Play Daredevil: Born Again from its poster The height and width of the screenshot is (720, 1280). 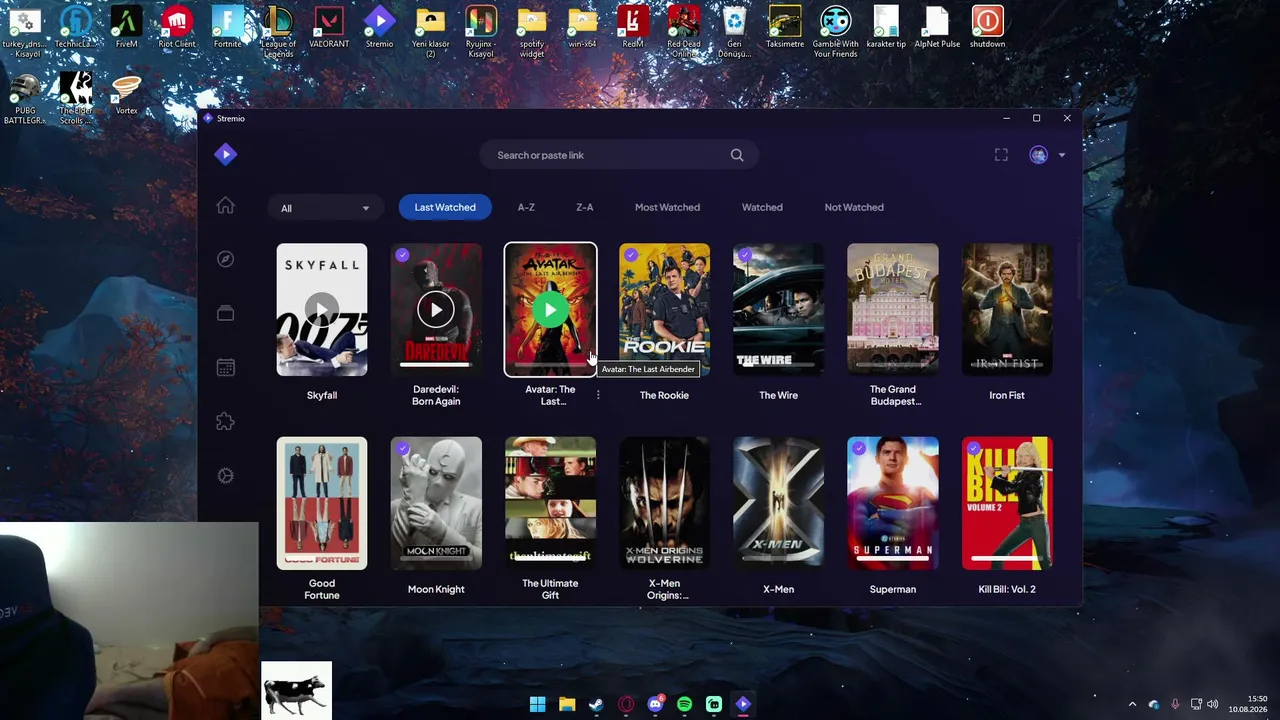pyautogui.click(x=436, y=310)
